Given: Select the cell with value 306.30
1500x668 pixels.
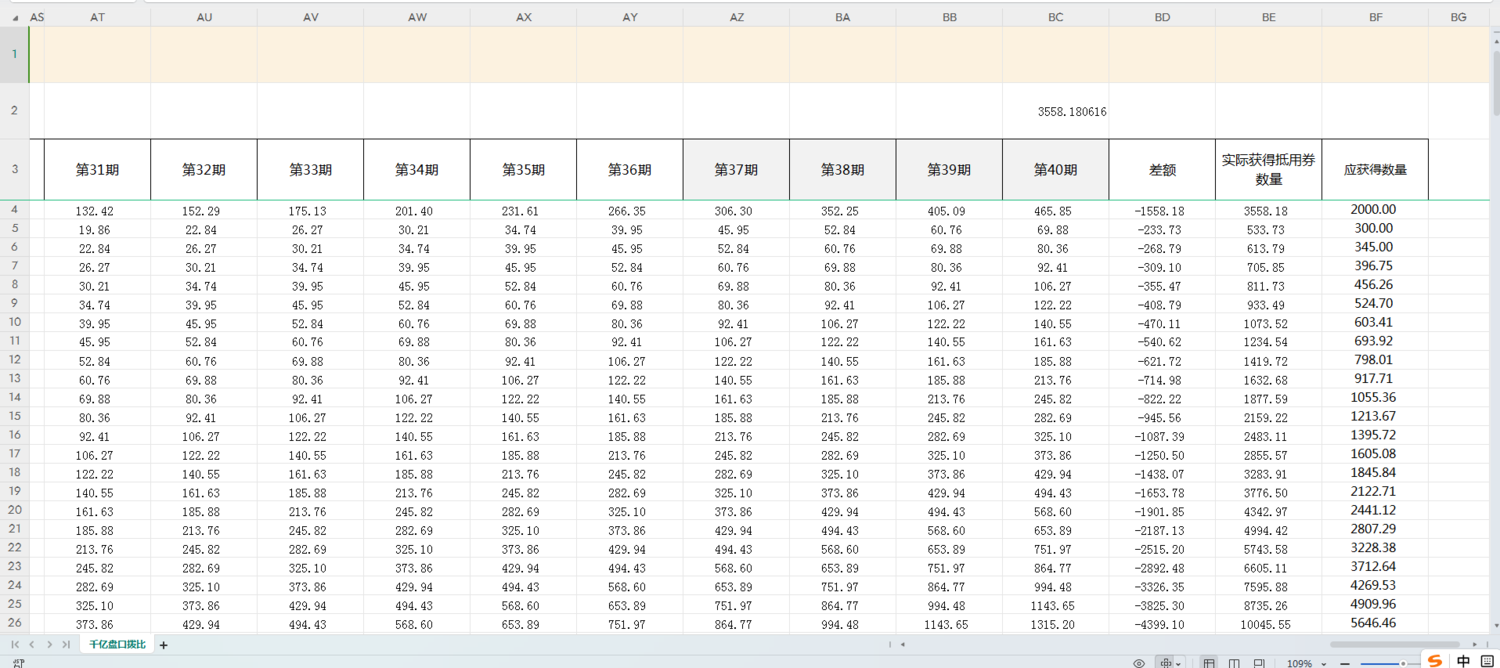Looking at the screenshot, I should coord(737,211).
